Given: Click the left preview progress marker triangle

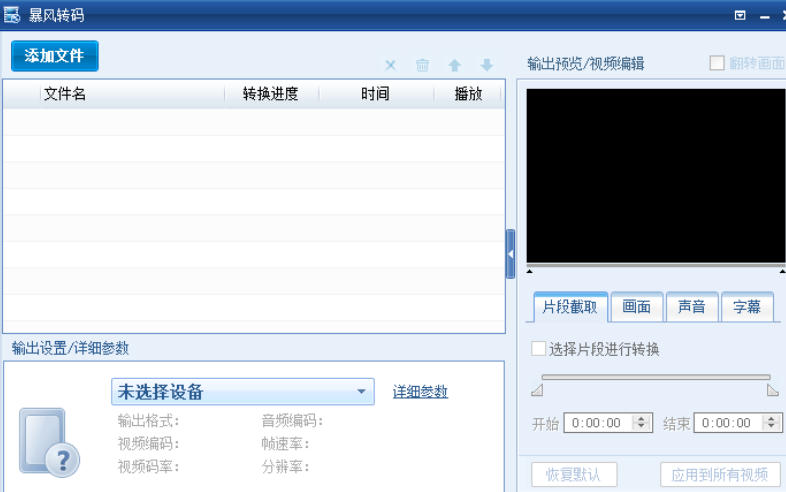Looking at the screenshot, I should (x=529, y=271).
